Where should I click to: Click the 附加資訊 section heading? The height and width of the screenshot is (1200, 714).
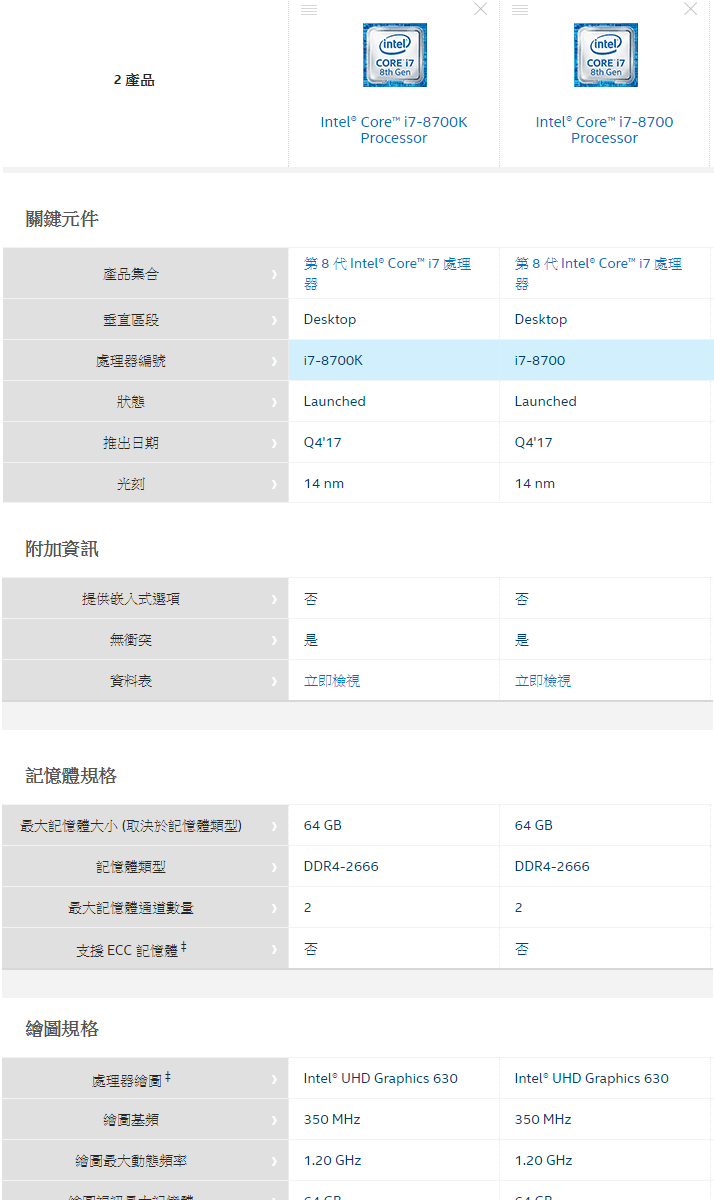click(62, 549)
